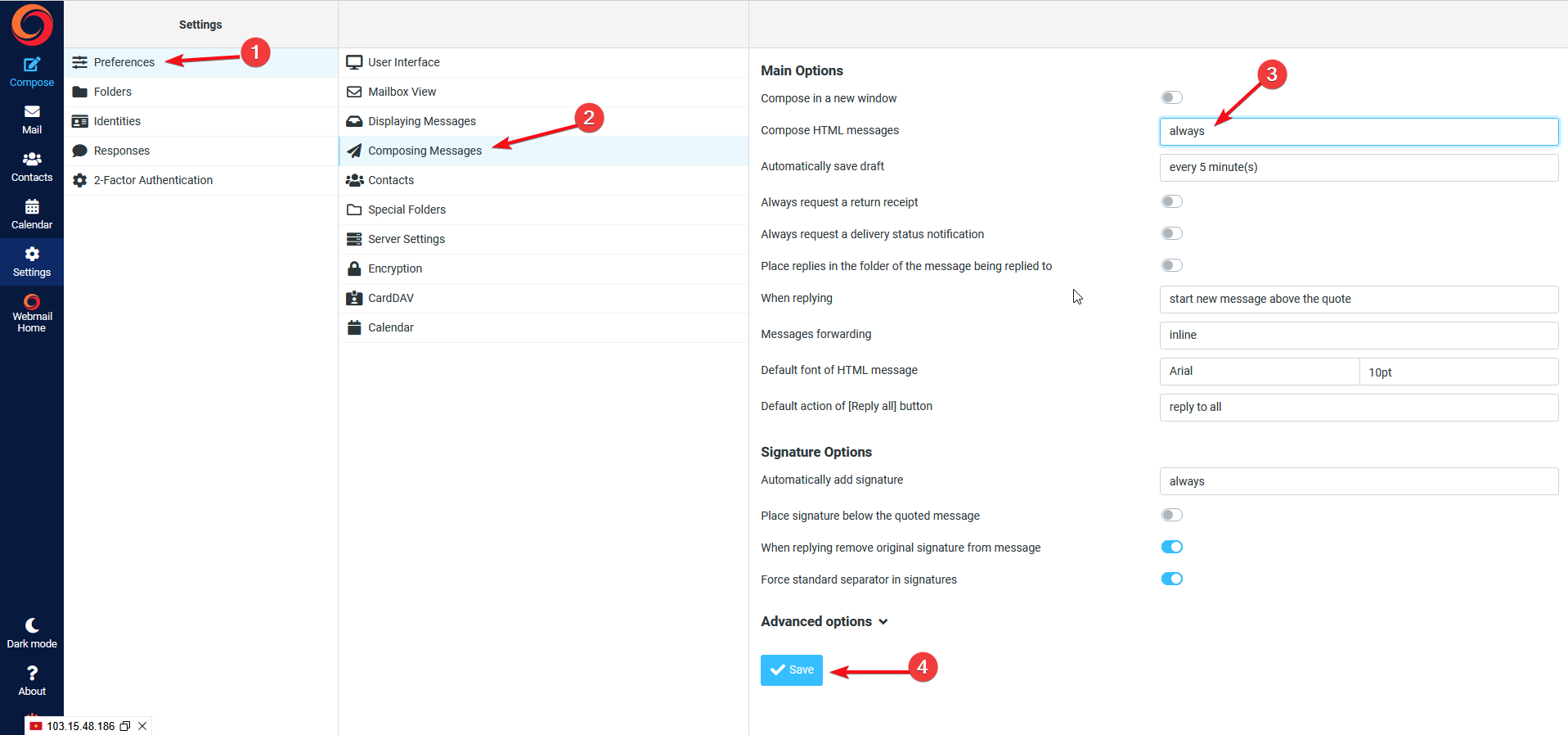Open the font size 10pt selector

(x=1458, y=372)
